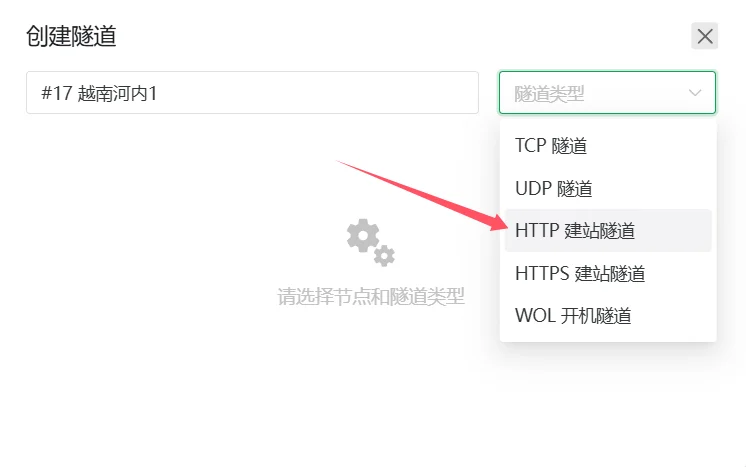Open the node selector showing #17 越南河内1
This screenshot has height=467, width=746.
[x=252, y=93]
